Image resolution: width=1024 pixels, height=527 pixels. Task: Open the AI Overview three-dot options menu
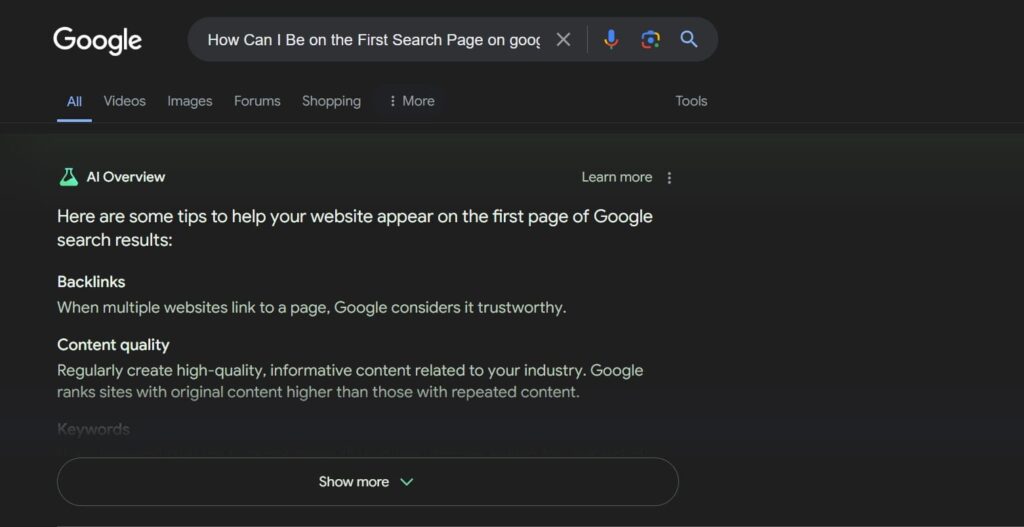tap(669, 178)
